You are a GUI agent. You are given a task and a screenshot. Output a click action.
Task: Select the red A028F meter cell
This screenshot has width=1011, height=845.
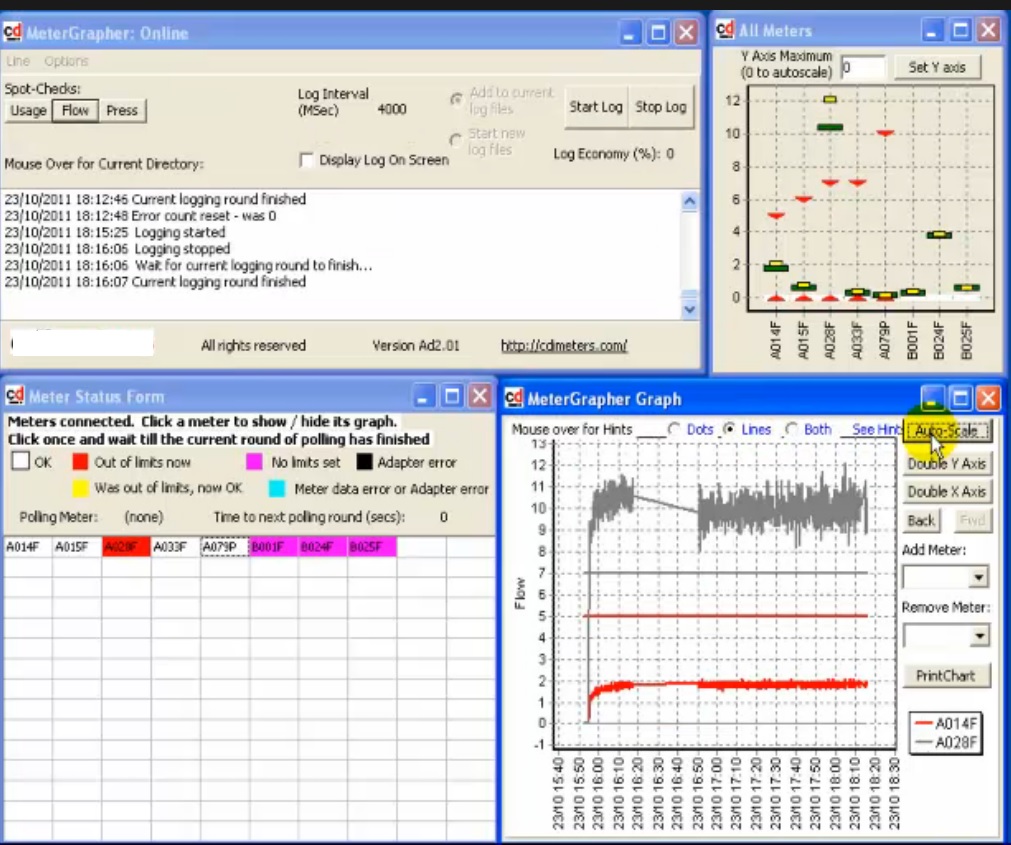[x=126, y=547]
